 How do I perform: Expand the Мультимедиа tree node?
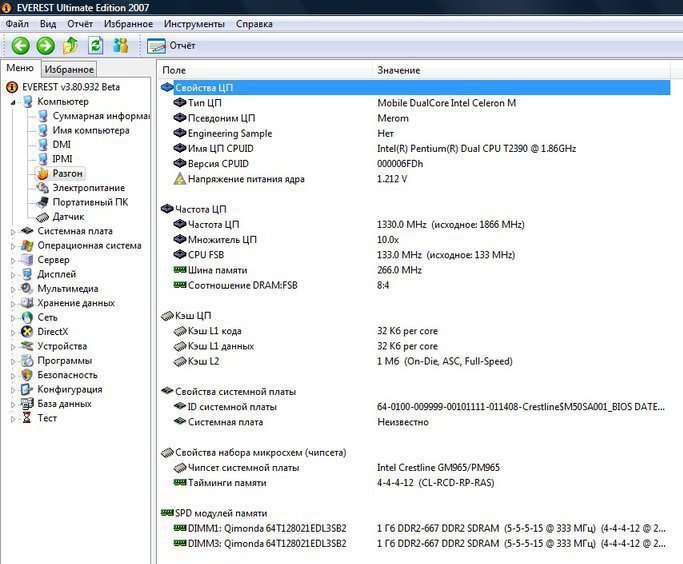pos(13,289)
